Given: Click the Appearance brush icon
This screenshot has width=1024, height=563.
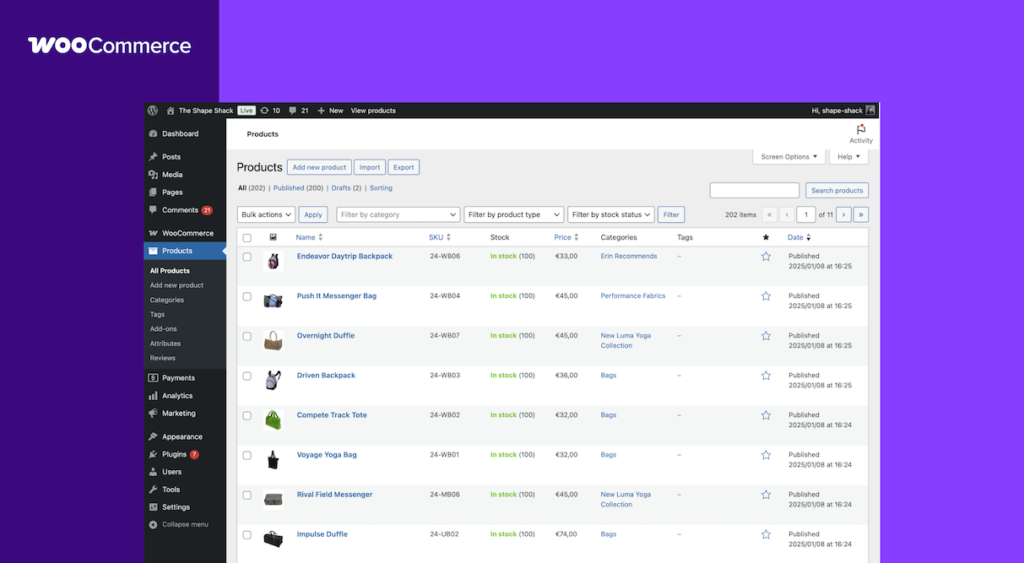Looking at the screenshot, I should (x=153, y=436).
